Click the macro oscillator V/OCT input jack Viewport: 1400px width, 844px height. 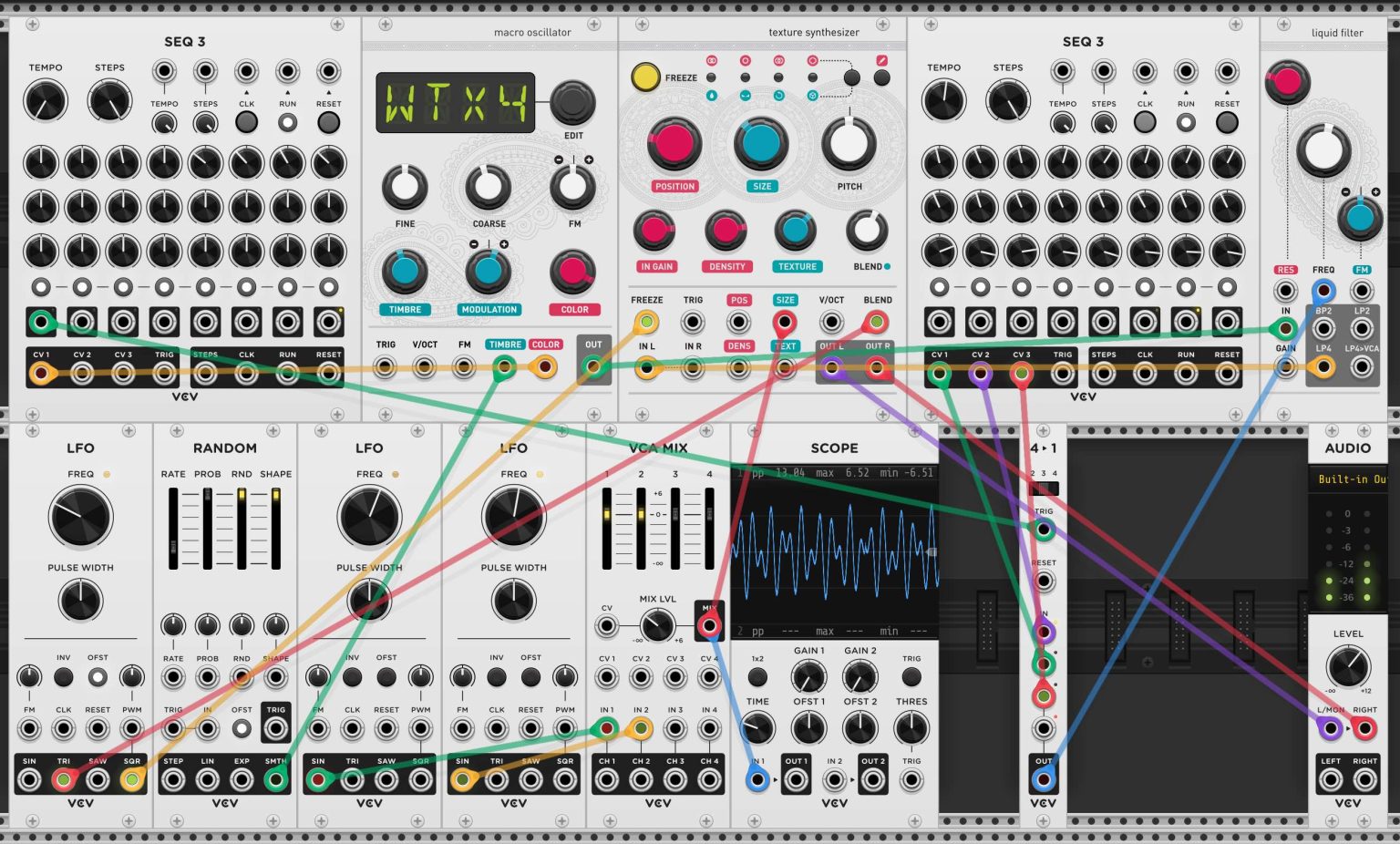(x=425, y=367)
